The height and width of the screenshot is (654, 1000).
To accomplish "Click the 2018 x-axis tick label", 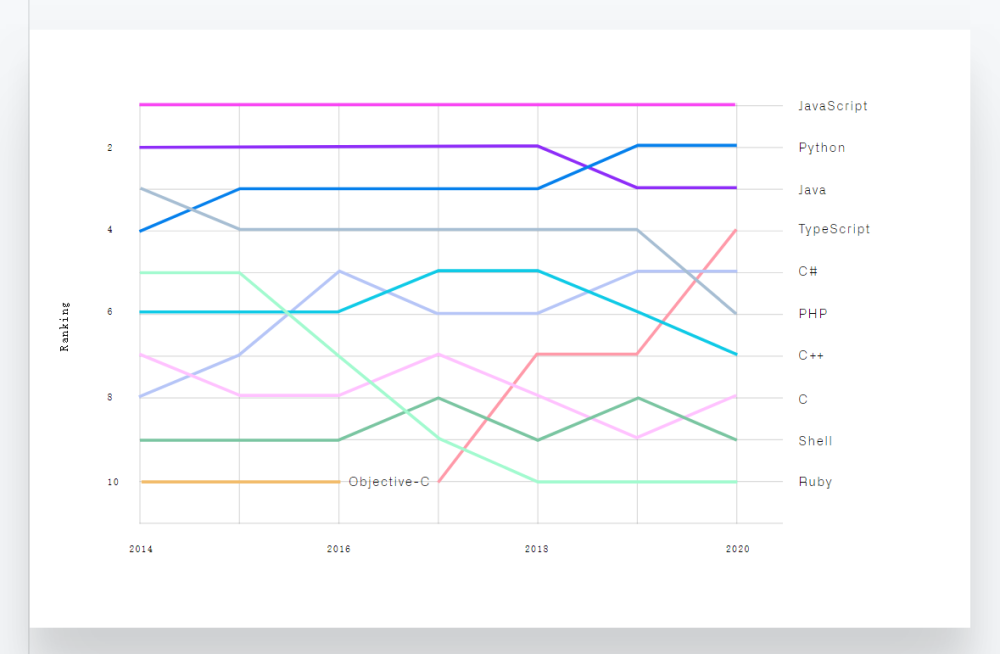I will (x=536, y=549).
